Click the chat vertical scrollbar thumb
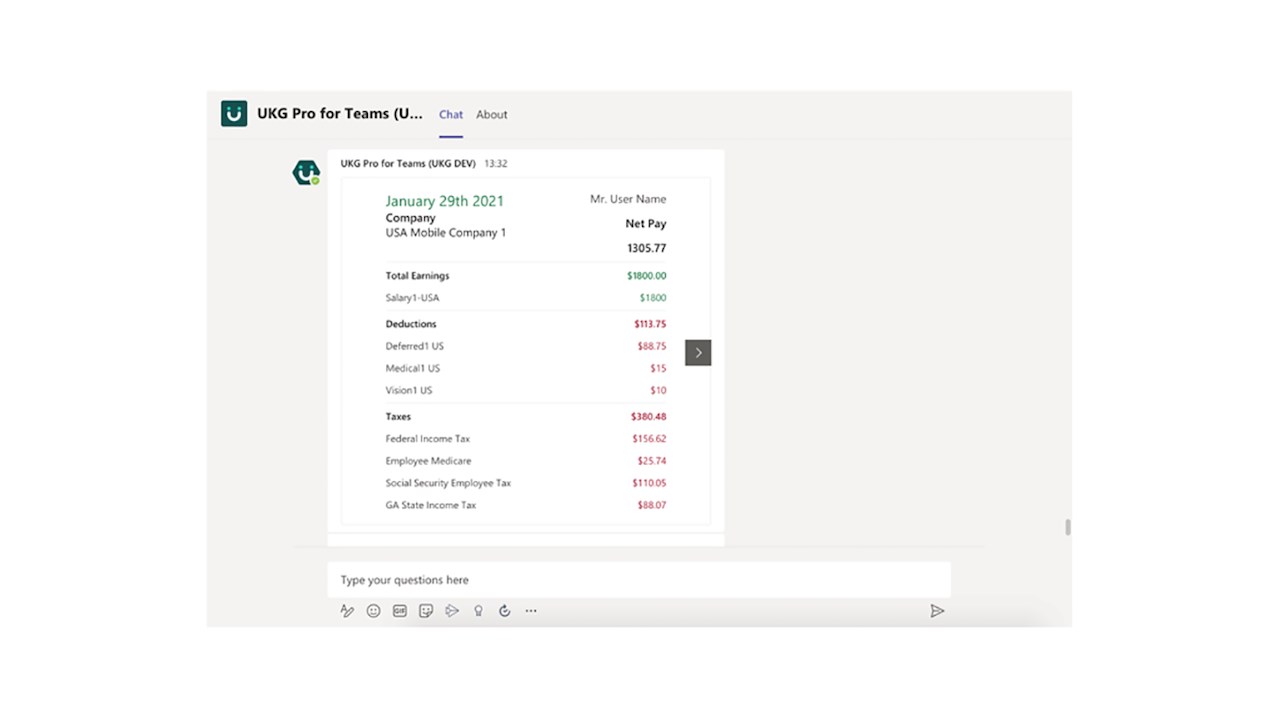This screenshot has width=1280, height=720. pyautogui.click(x=1067, y=528)
